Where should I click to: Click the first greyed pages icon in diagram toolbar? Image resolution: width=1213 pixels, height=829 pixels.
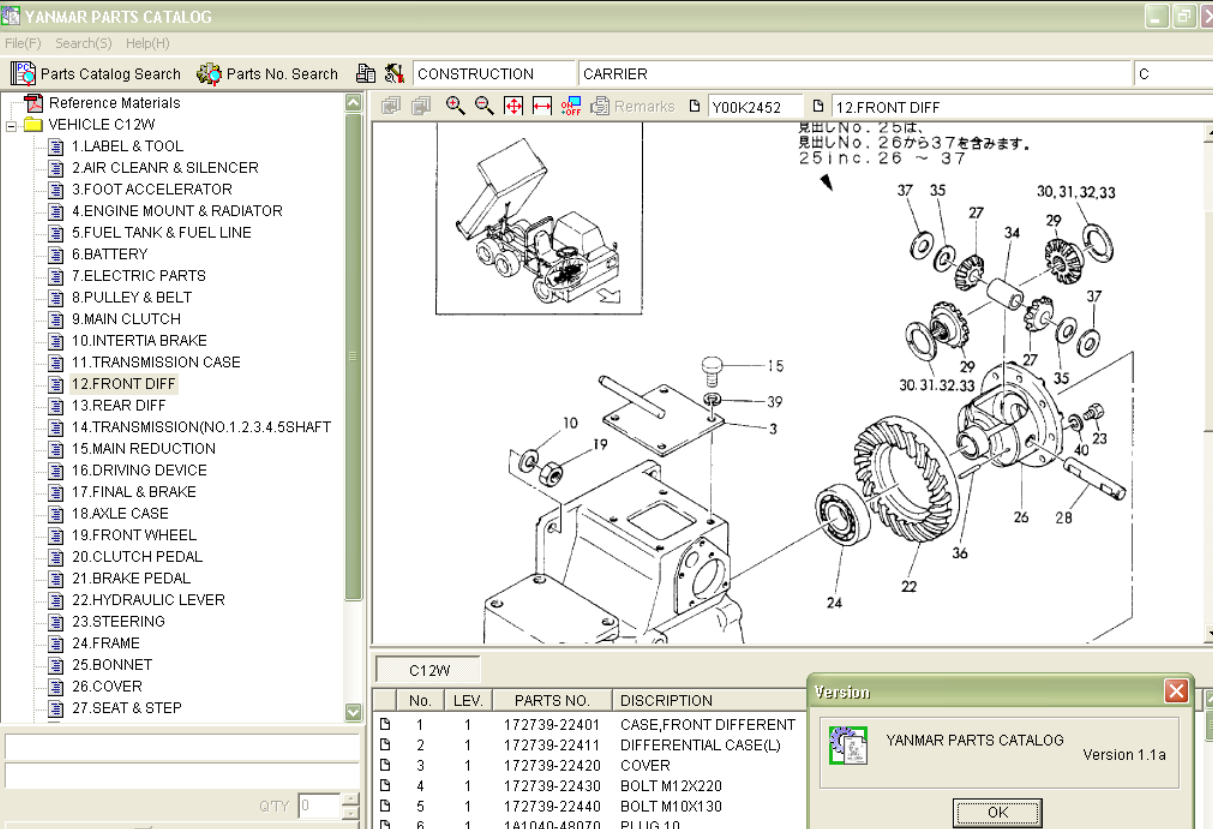[x=391, y=106]
